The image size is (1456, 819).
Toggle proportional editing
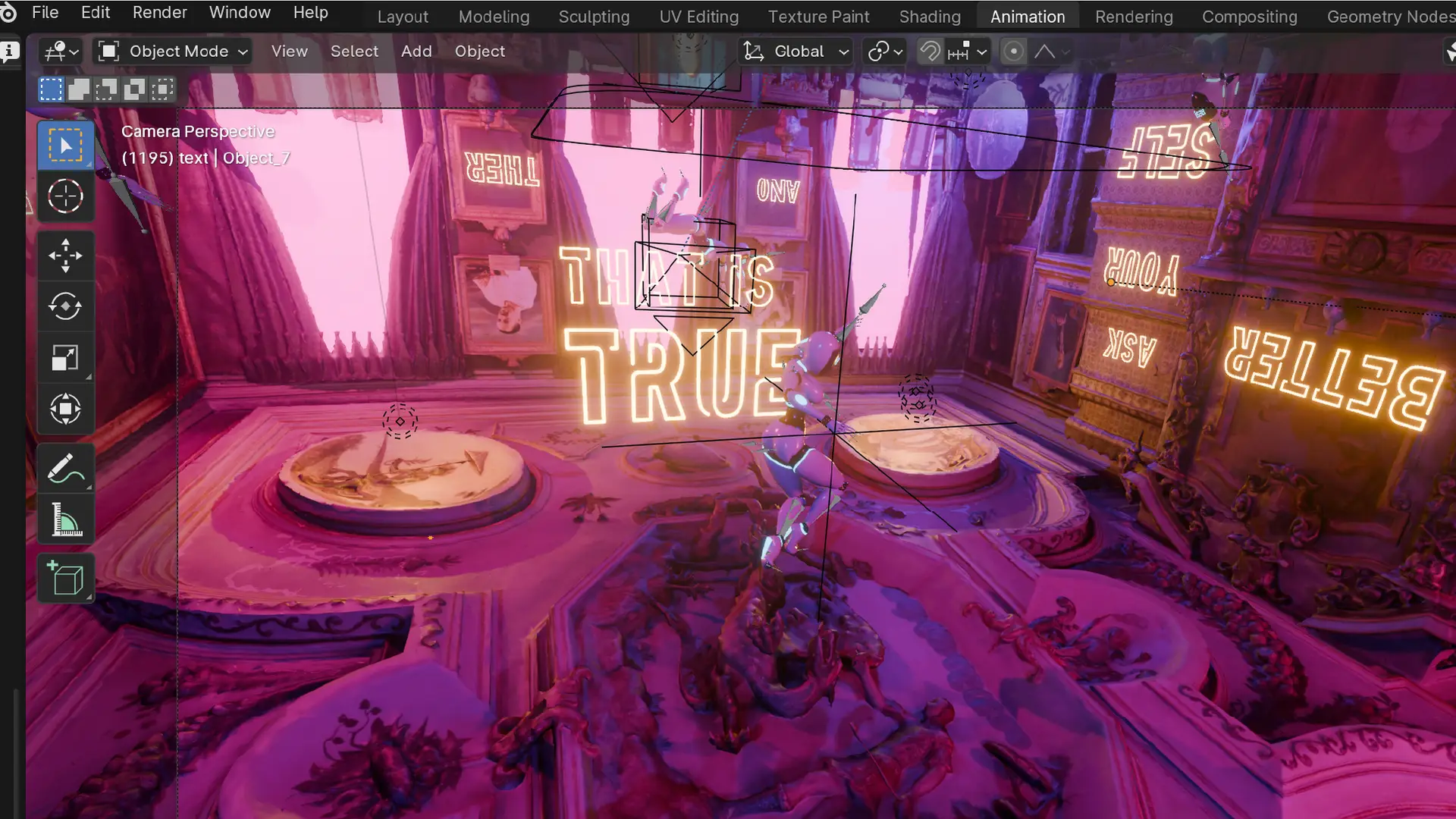pyautogui.click(x=1013, y=52)
